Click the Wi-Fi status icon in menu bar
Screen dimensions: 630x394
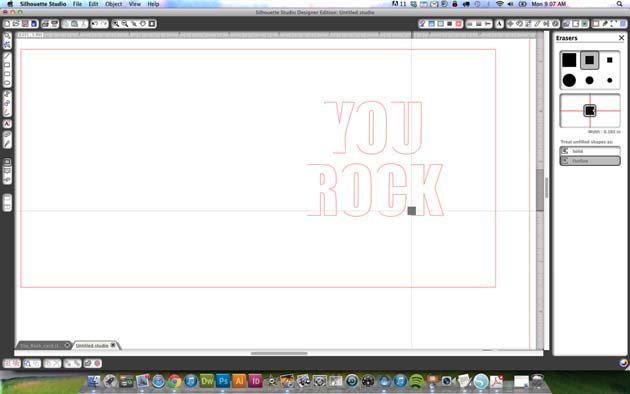point(500,4)
